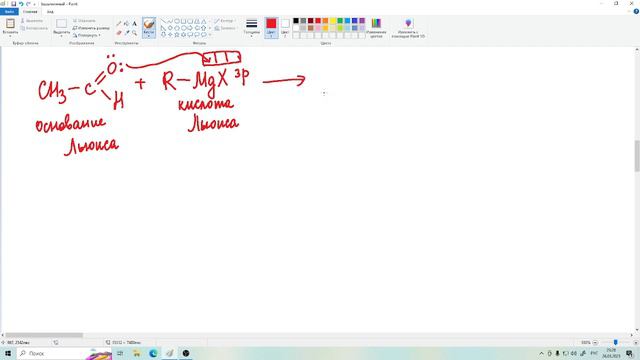Image resolution: width=640 pixels, height=360 pixels.
Task: Expand the Brushes dropdown arrow
Action: click(x=149, y=36)
